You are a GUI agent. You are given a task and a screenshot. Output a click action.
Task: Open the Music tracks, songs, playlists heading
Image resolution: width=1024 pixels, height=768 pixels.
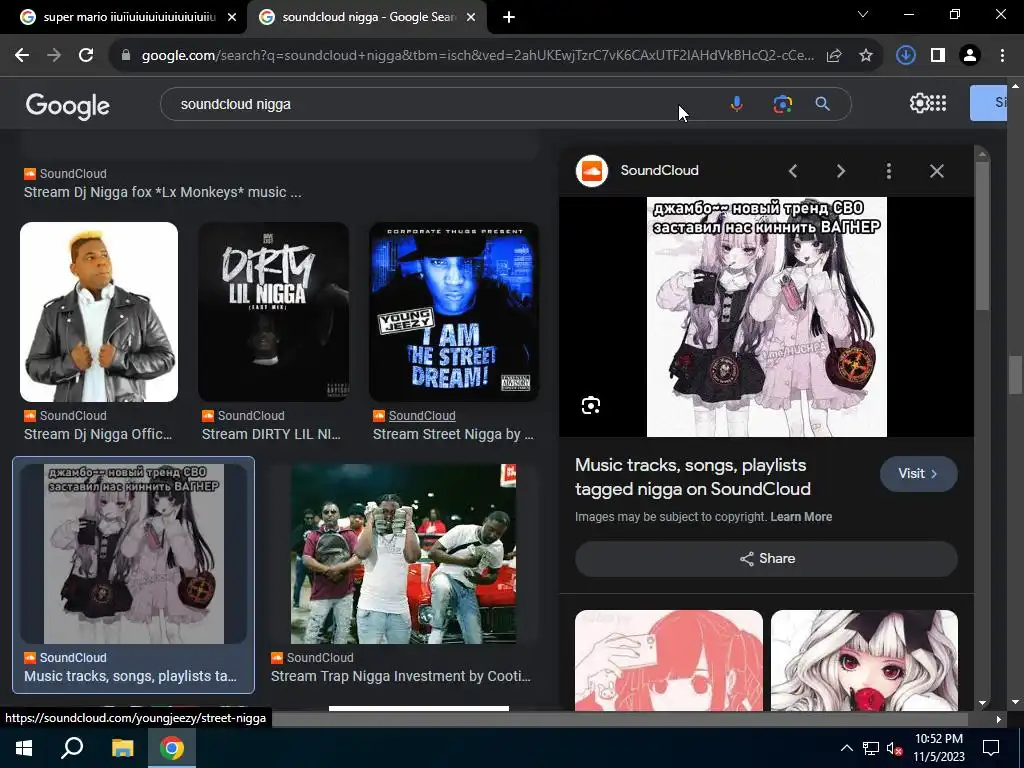(692, 477)
